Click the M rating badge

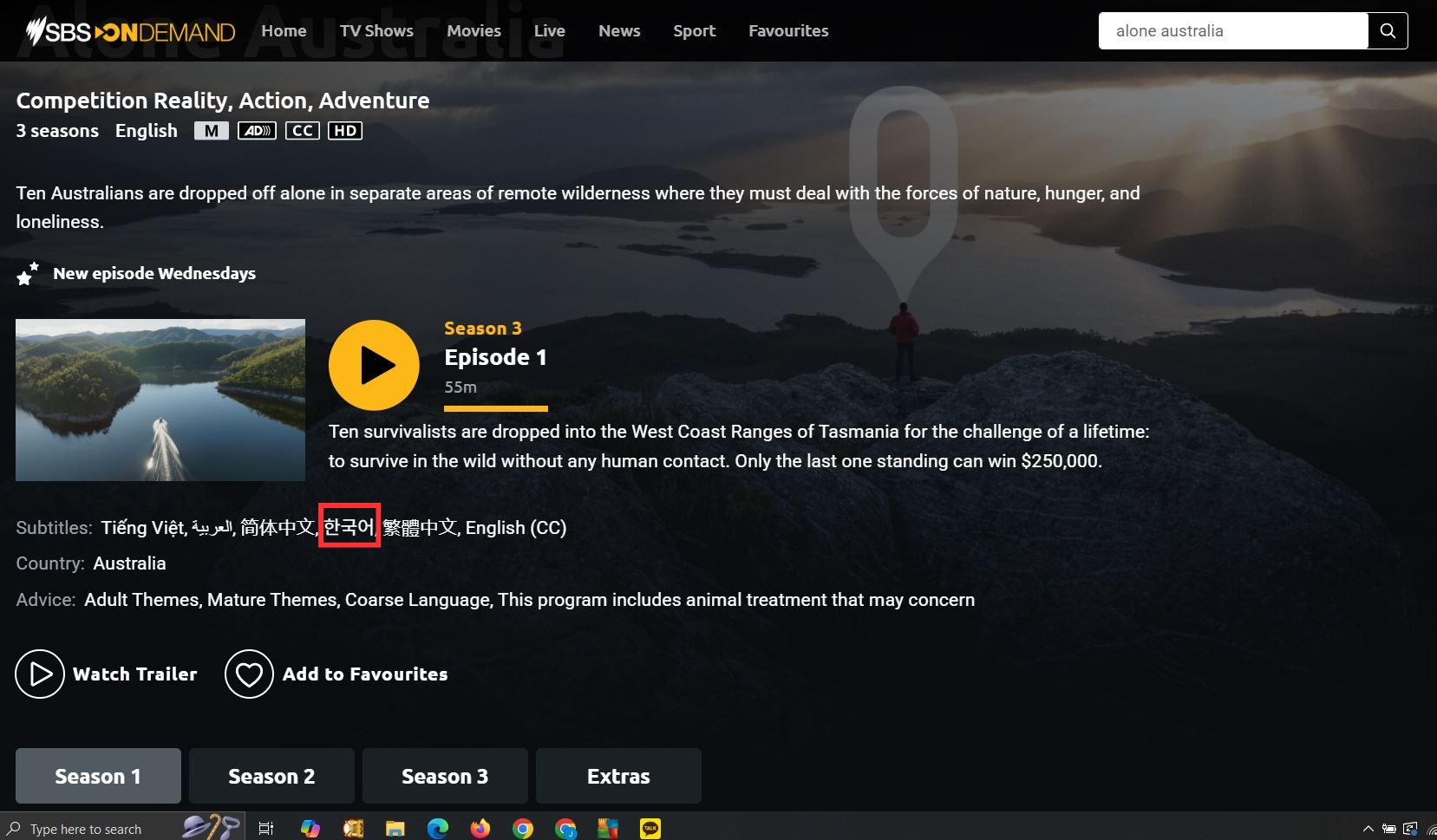(212, 131)
